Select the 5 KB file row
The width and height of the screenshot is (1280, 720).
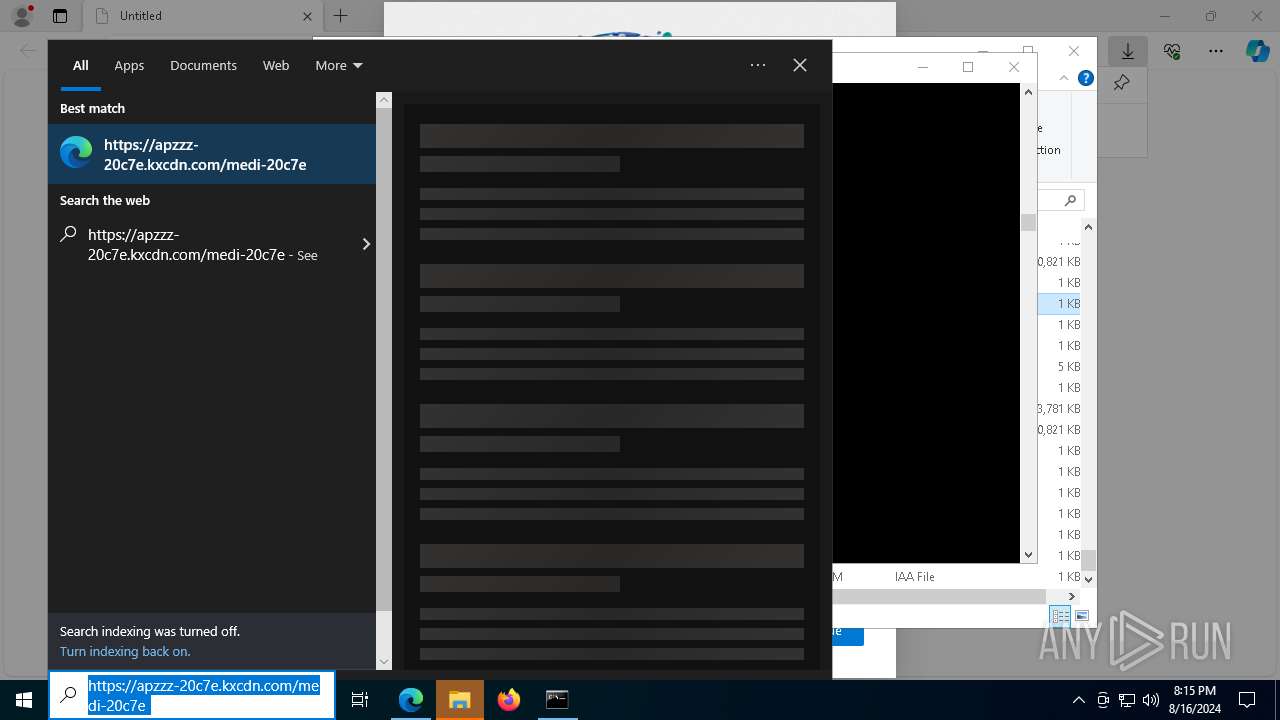coord(1058,366)
